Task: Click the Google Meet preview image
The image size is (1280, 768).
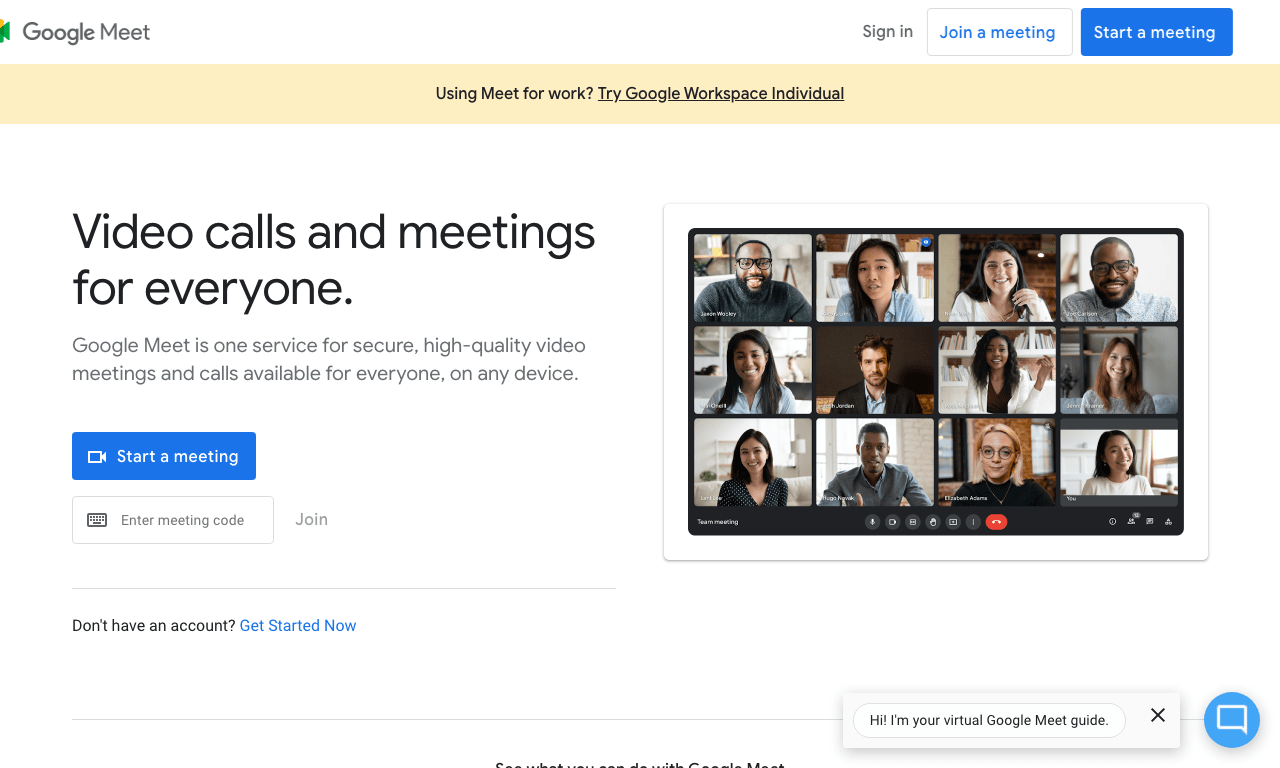Action: 936,382
